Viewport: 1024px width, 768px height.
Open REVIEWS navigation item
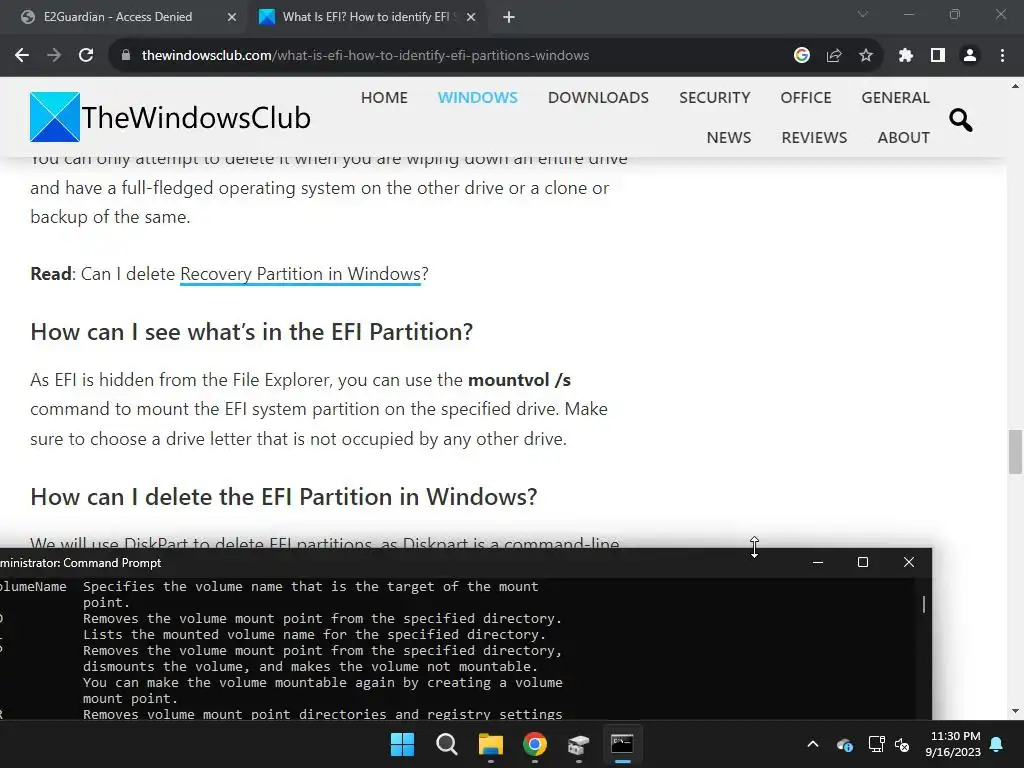tap(814, 137)
